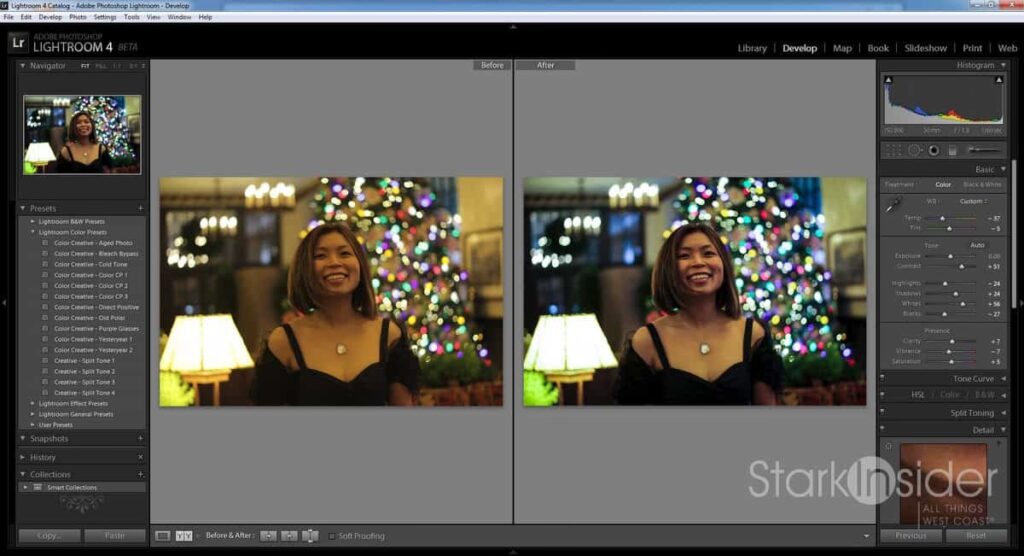Toggle the Tone Curve panel switch

(x=884, y=379)
